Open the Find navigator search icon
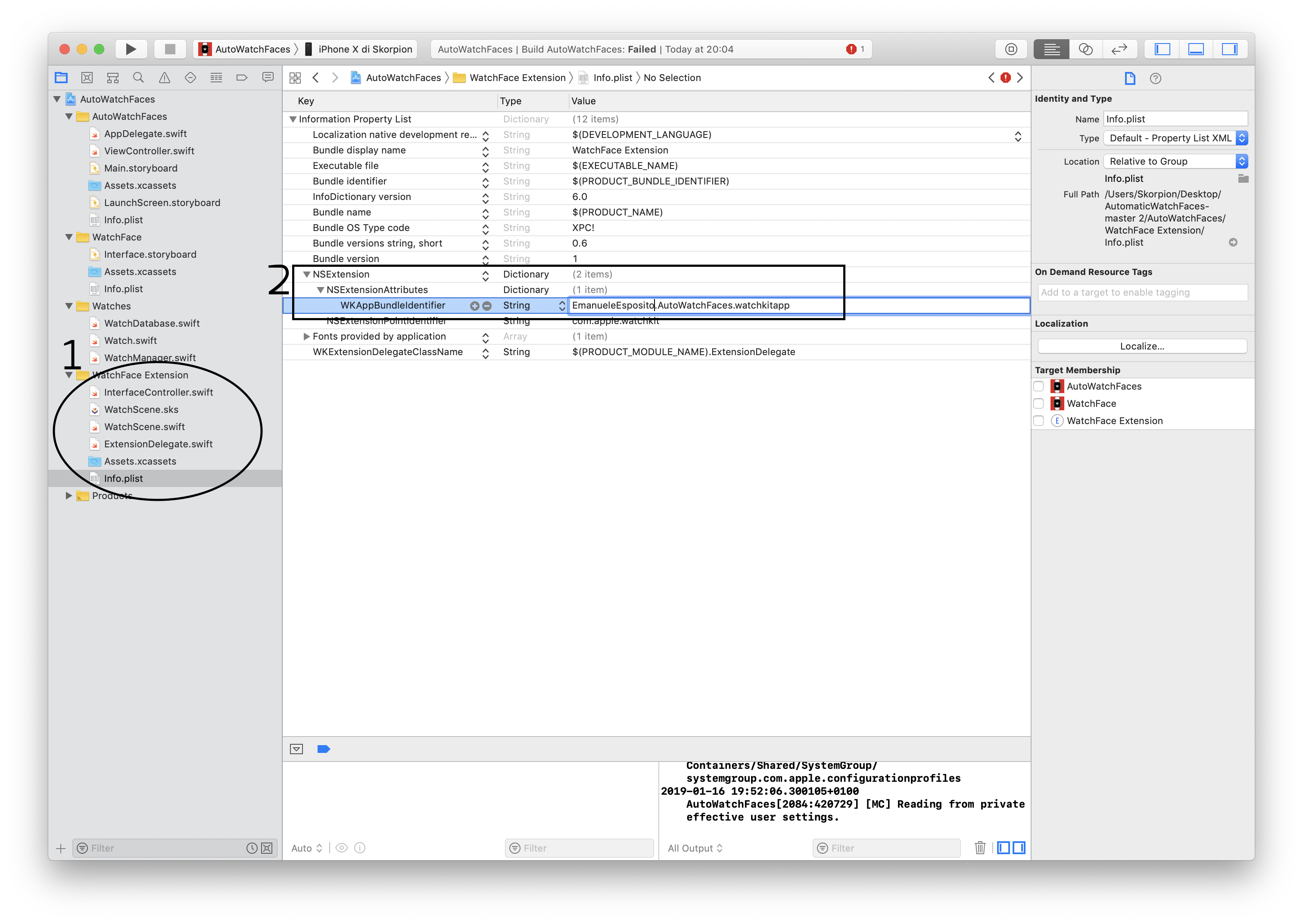Image resolution: width=1303 pixels, height=924 pixels. point(138,78)
